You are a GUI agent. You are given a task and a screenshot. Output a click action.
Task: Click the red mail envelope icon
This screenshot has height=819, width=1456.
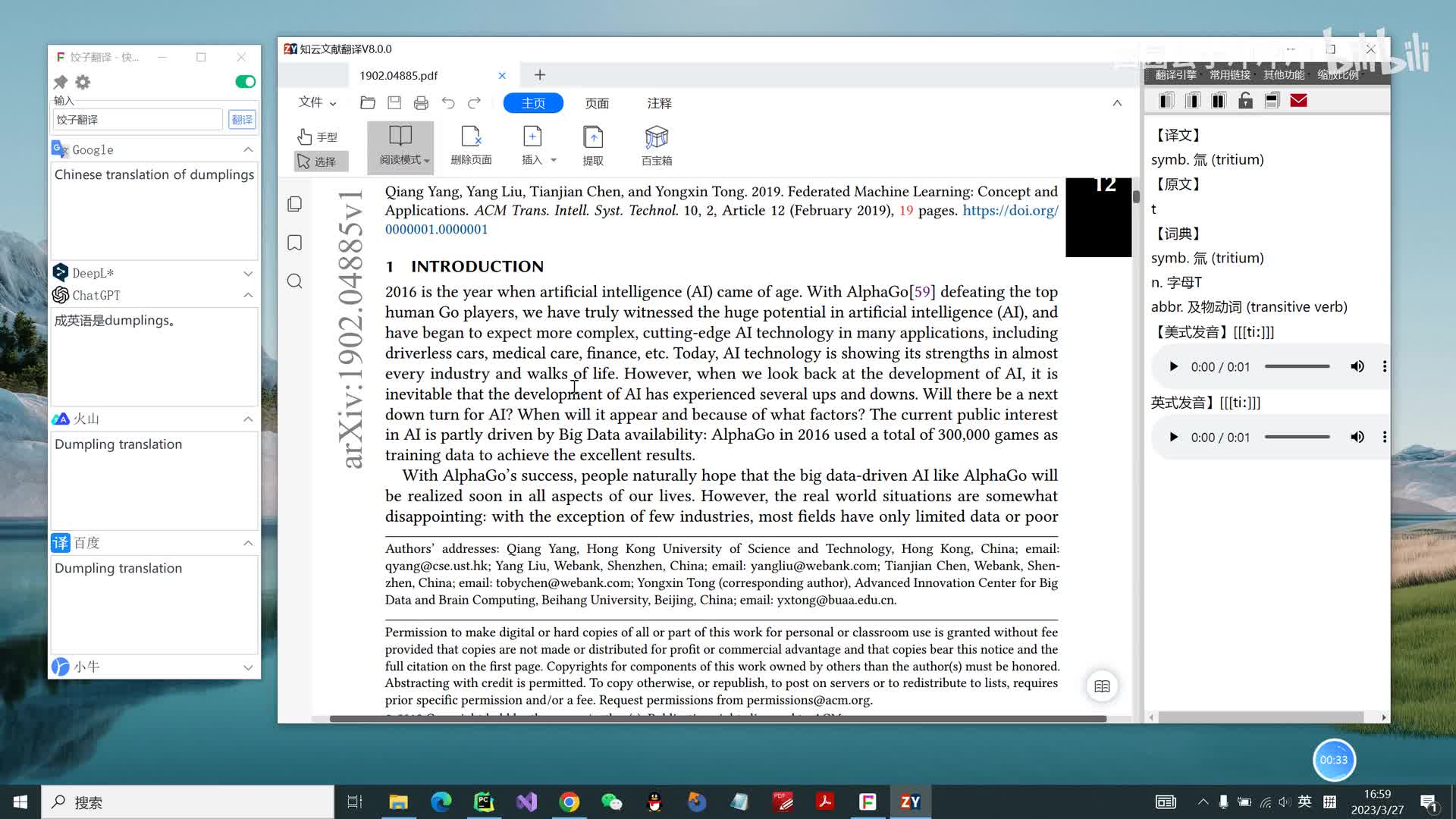pyautogui.click(x=1298, y=101)
